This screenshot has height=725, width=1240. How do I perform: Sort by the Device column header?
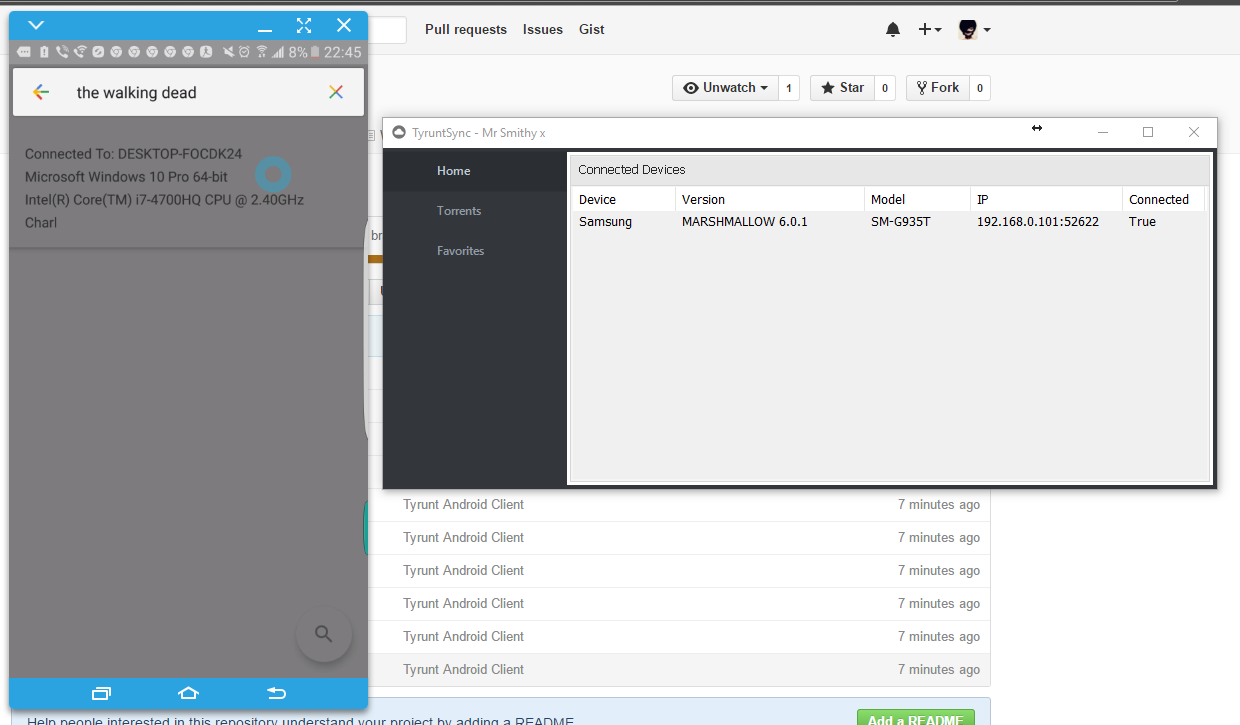click(623, 199)
